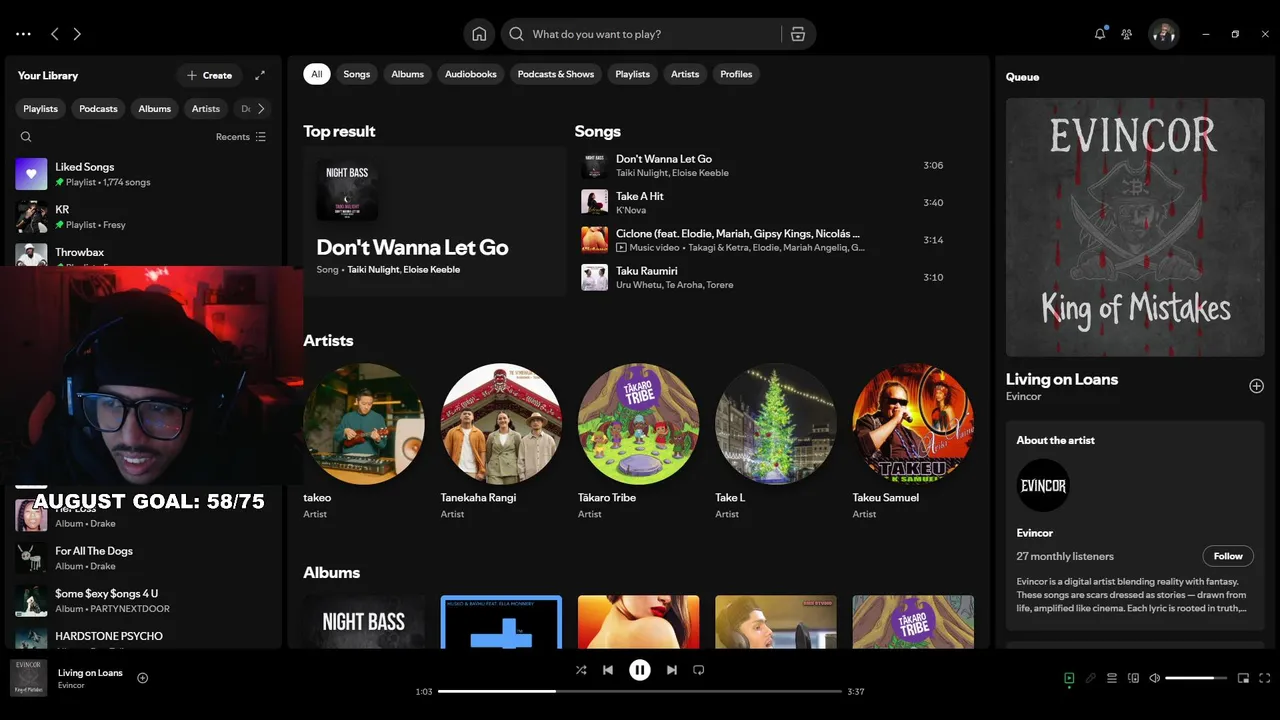Open the Take L artist thumbnail
1280x720 pixels.
(776, 424)
